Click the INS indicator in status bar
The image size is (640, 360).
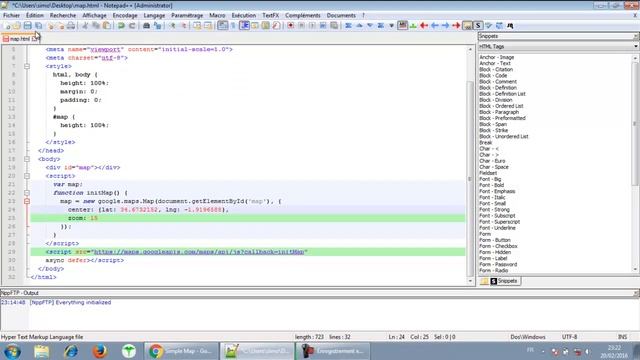(622, 337)
